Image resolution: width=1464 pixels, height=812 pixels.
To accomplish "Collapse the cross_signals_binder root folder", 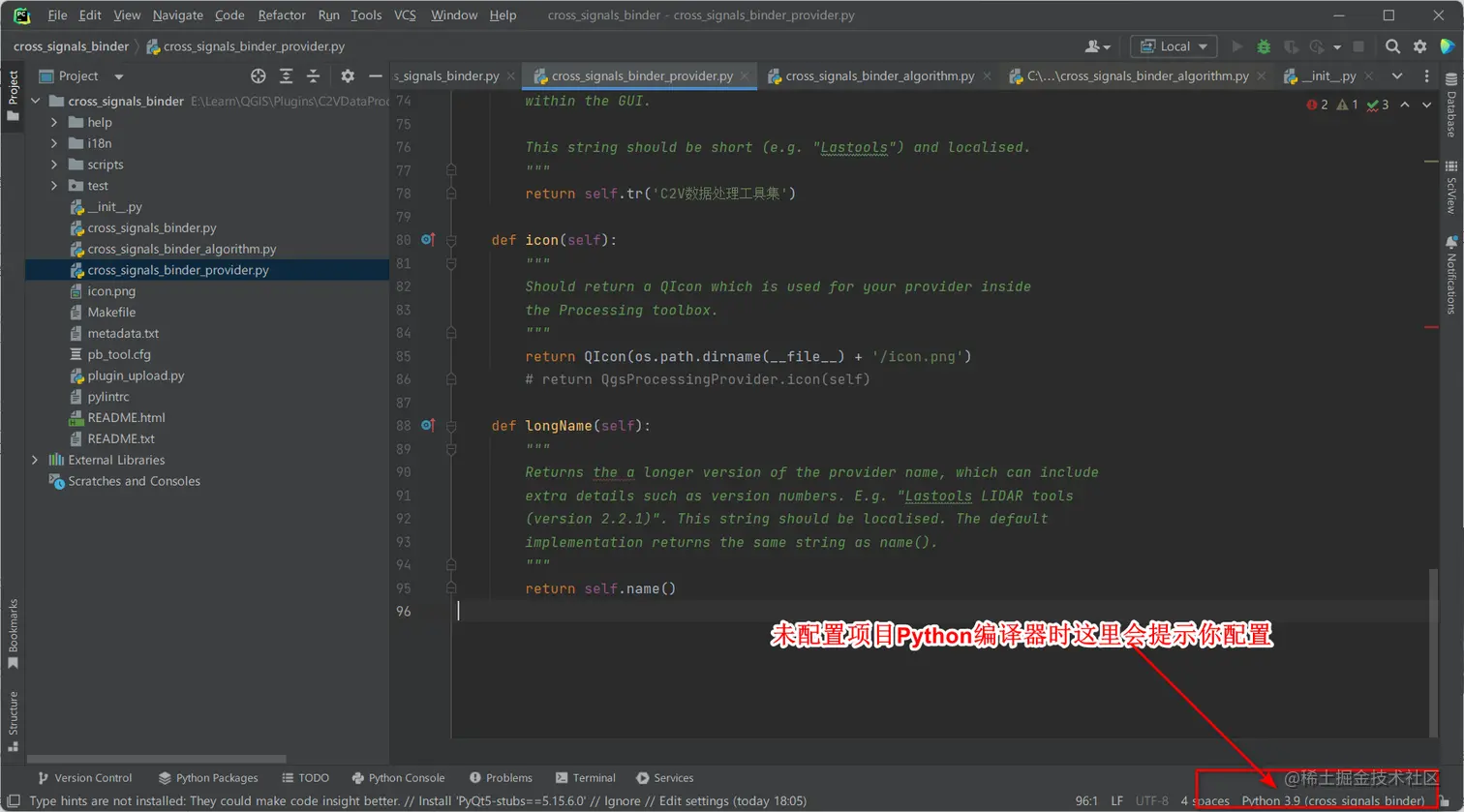I will tap(35, 102).
